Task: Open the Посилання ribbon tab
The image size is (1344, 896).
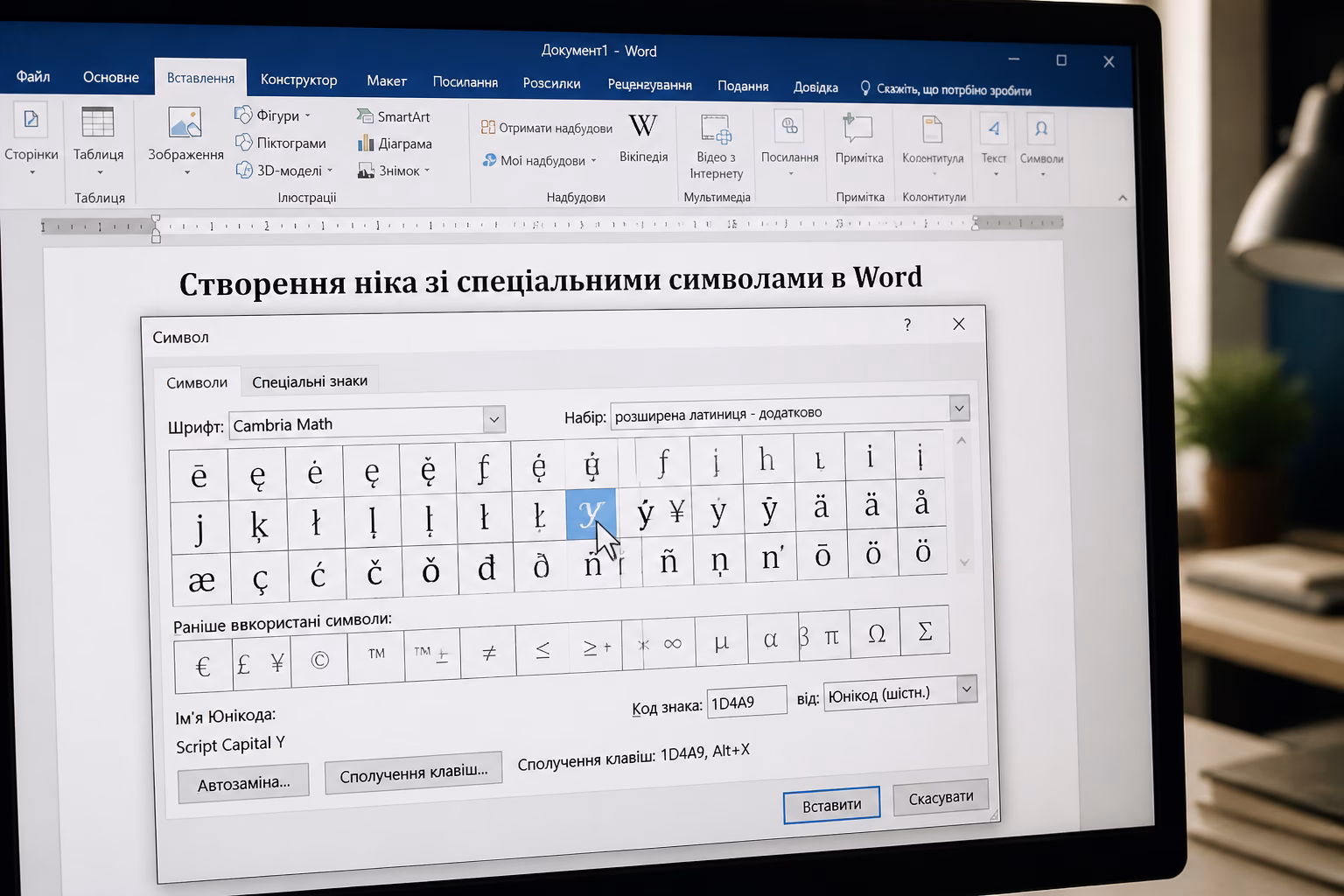Action: [x=465, y=82]
